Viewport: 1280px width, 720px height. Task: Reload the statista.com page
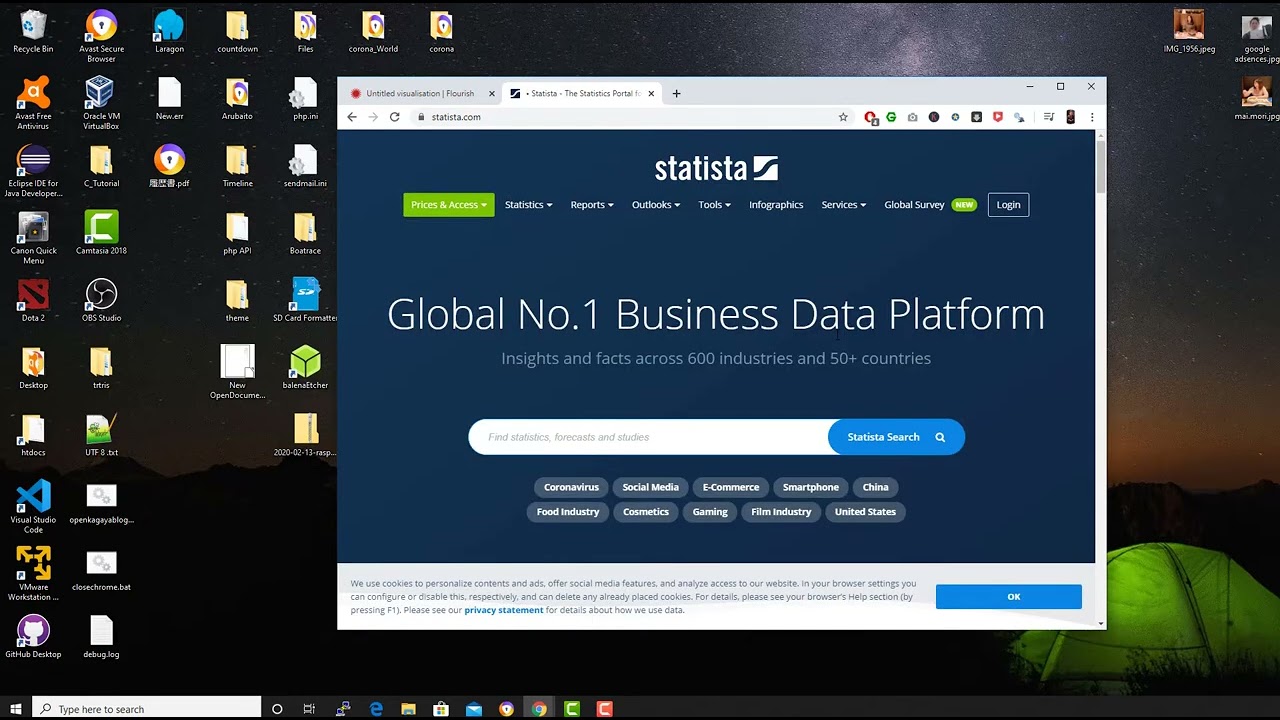click(394, 117)
